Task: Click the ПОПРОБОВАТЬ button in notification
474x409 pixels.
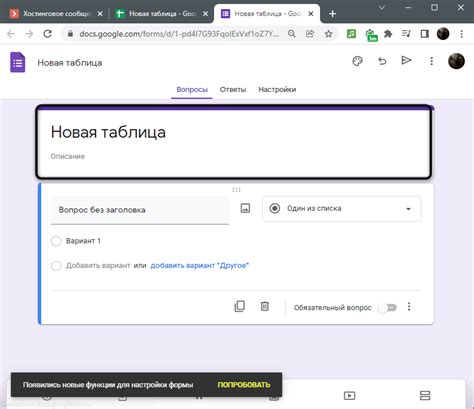Action: (x=244, y=385)
